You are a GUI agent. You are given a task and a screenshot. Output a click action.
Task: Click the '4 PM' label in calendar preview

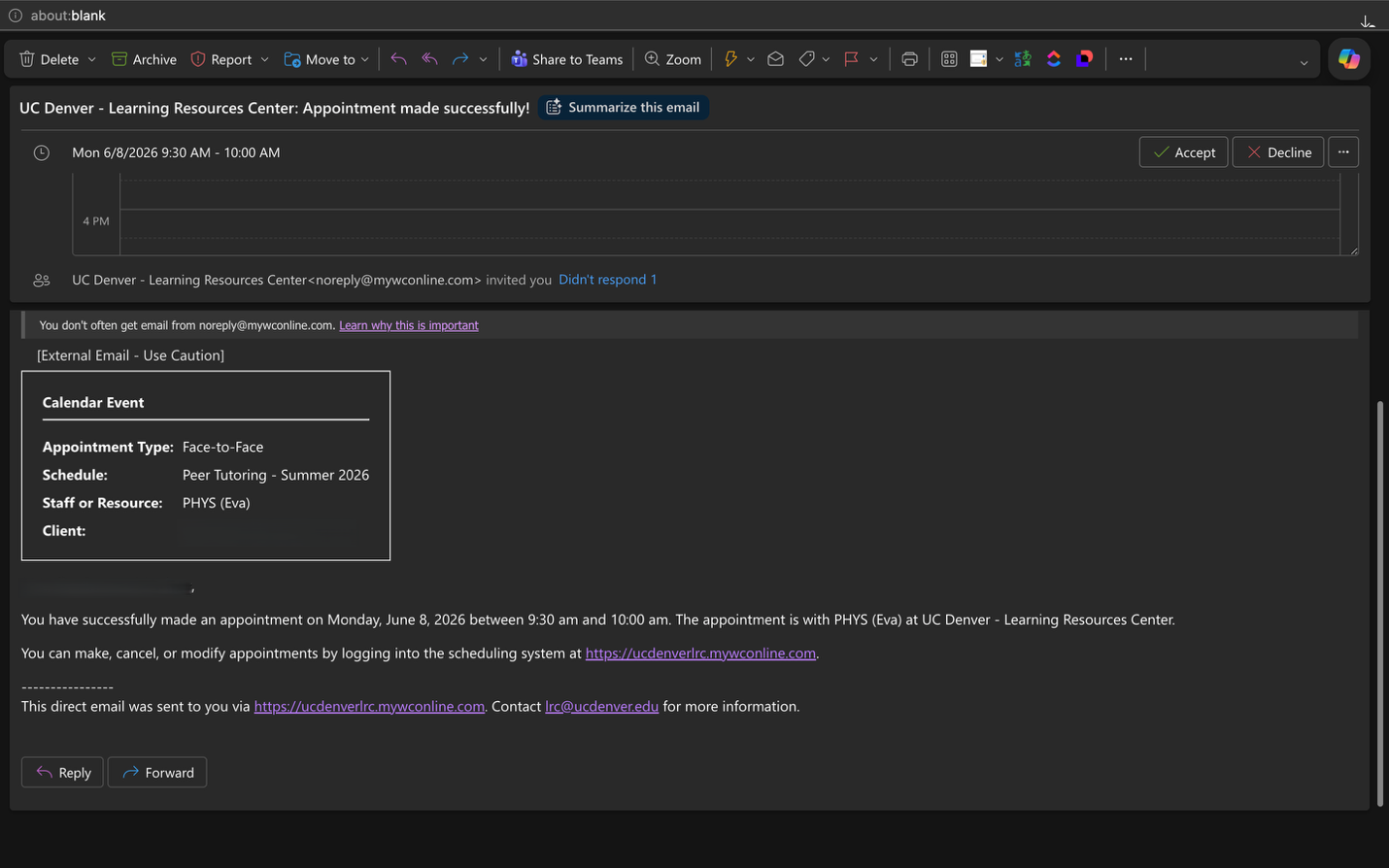[x=95, y=221]
